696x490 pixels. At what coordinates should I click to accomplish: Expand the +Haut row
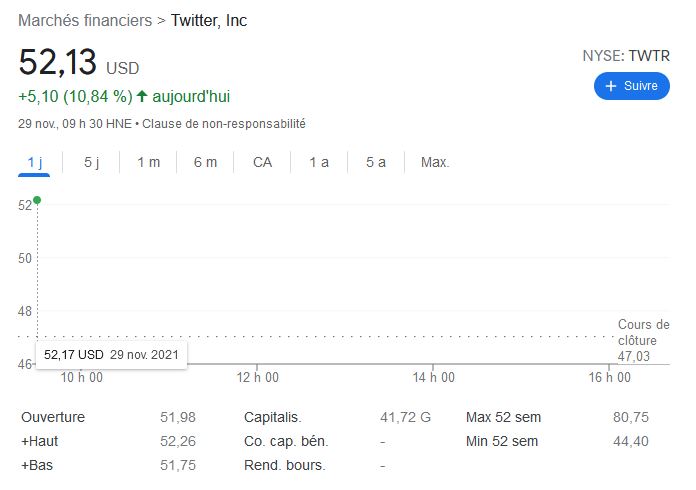tap(39, 441)
